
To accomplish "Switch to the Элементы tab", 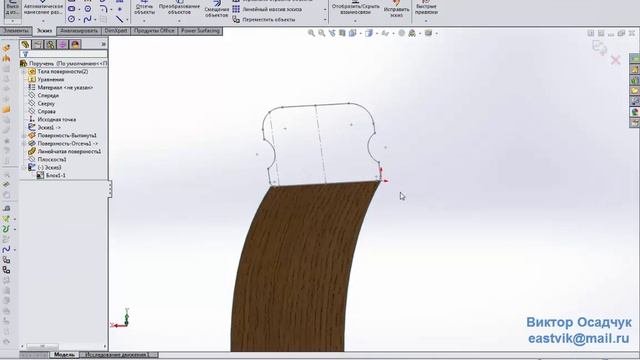I will click(x=16, y=31).
